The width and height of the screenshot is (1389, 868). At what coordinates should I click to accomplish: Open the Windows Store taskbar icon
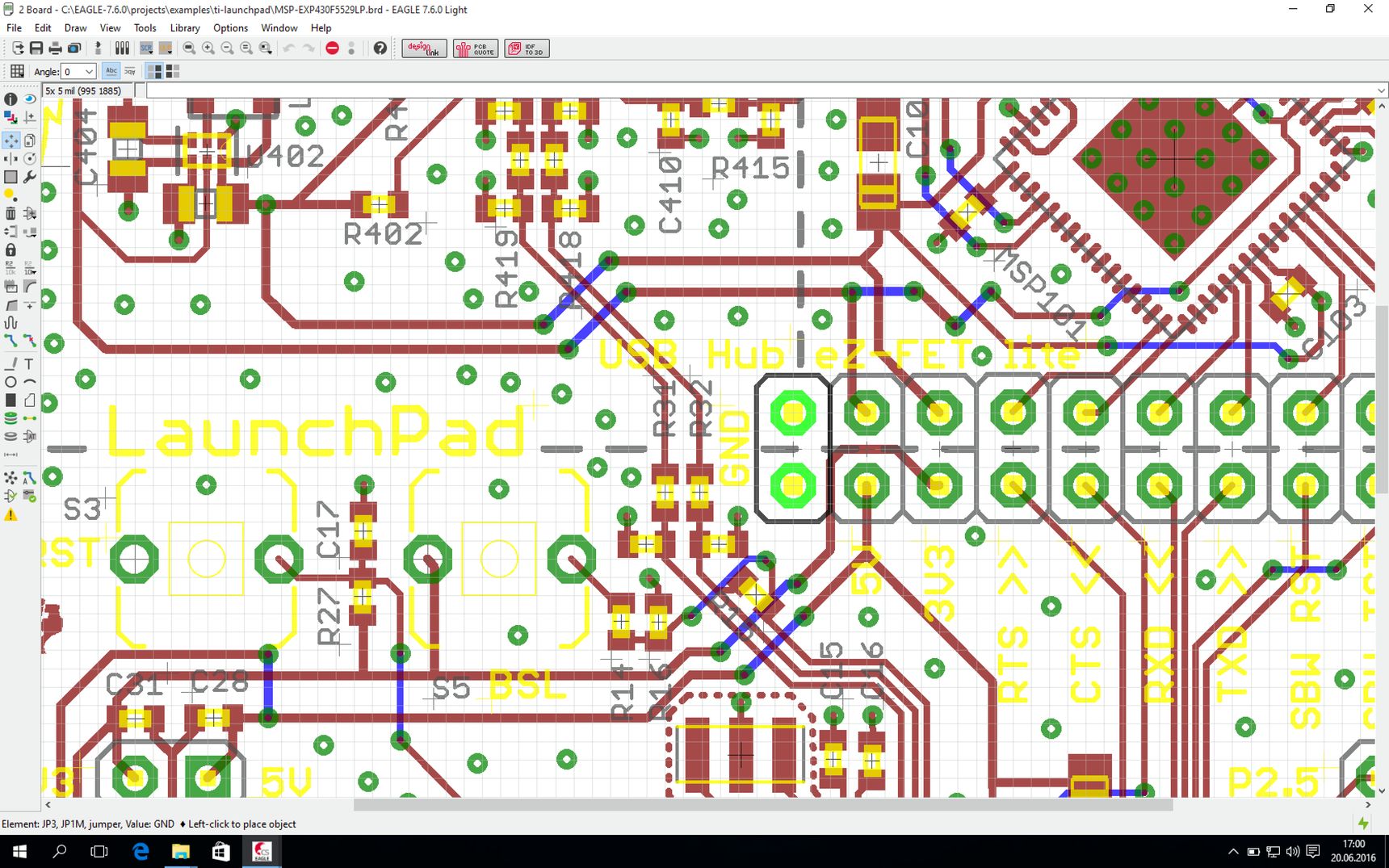[220, 851]
